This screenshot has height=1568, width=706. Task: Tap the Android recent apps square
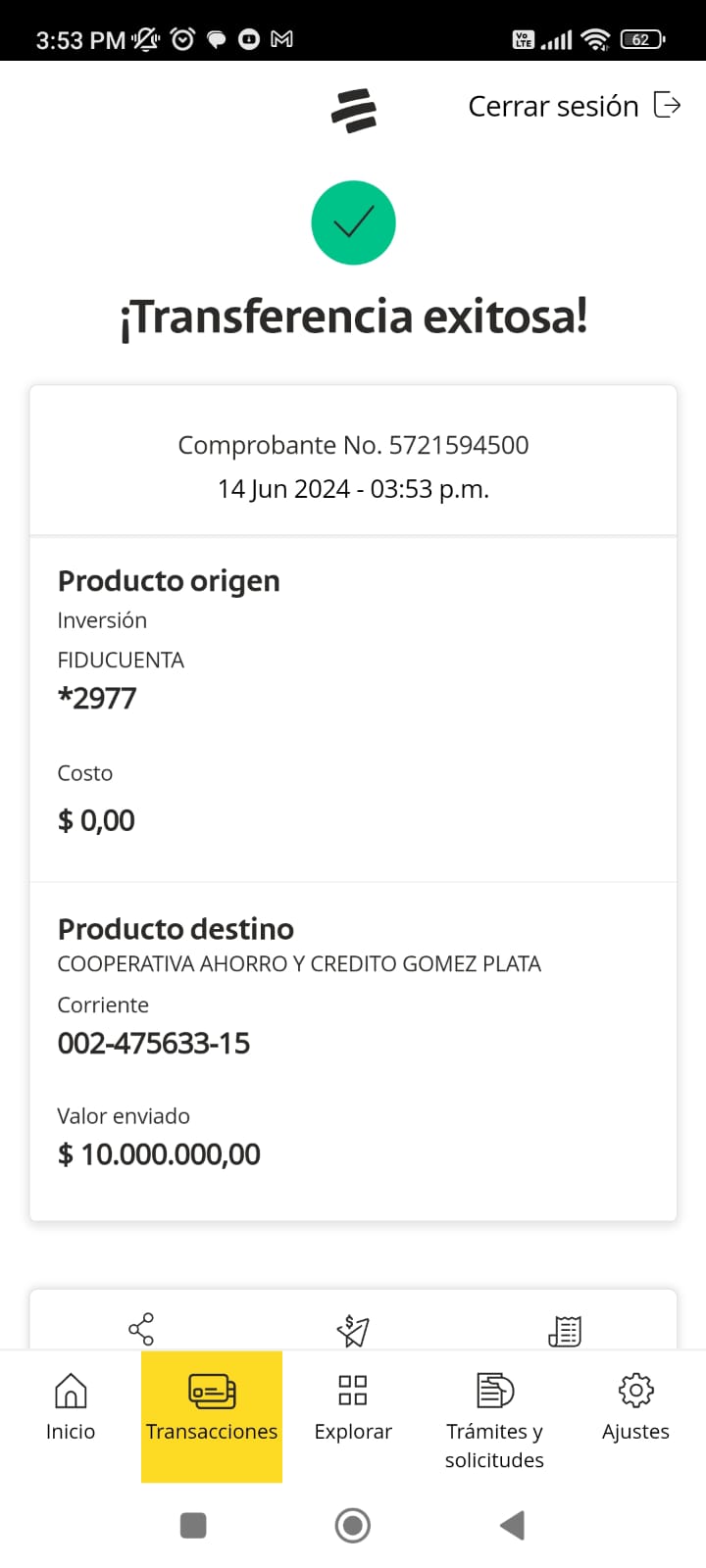coord(193,1525)
